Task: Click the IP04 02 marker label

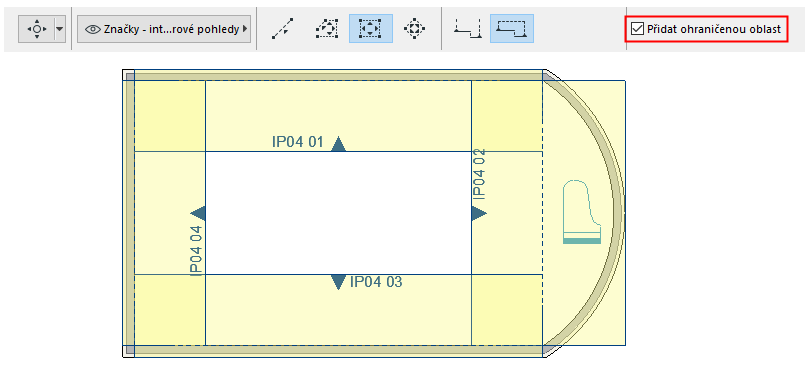Action: 479,174
